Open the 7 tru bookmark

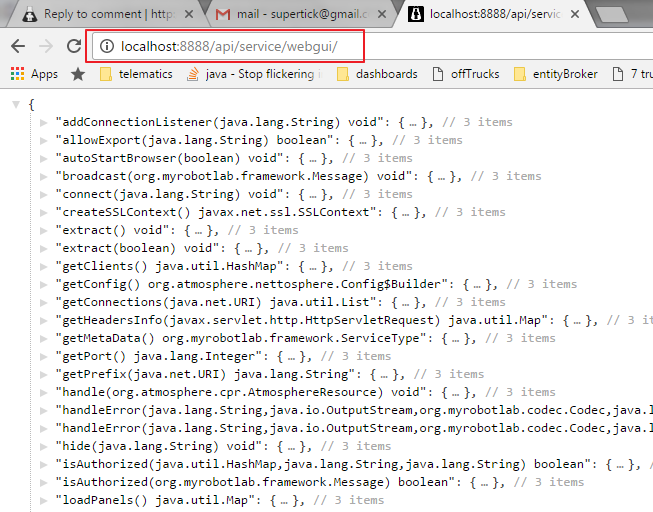[632, 74]
